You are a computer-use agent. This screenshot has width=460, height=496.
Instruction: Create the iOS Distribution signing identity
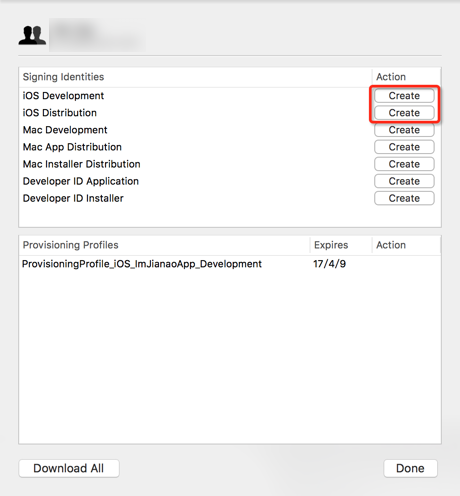click(x=404, y=113)
